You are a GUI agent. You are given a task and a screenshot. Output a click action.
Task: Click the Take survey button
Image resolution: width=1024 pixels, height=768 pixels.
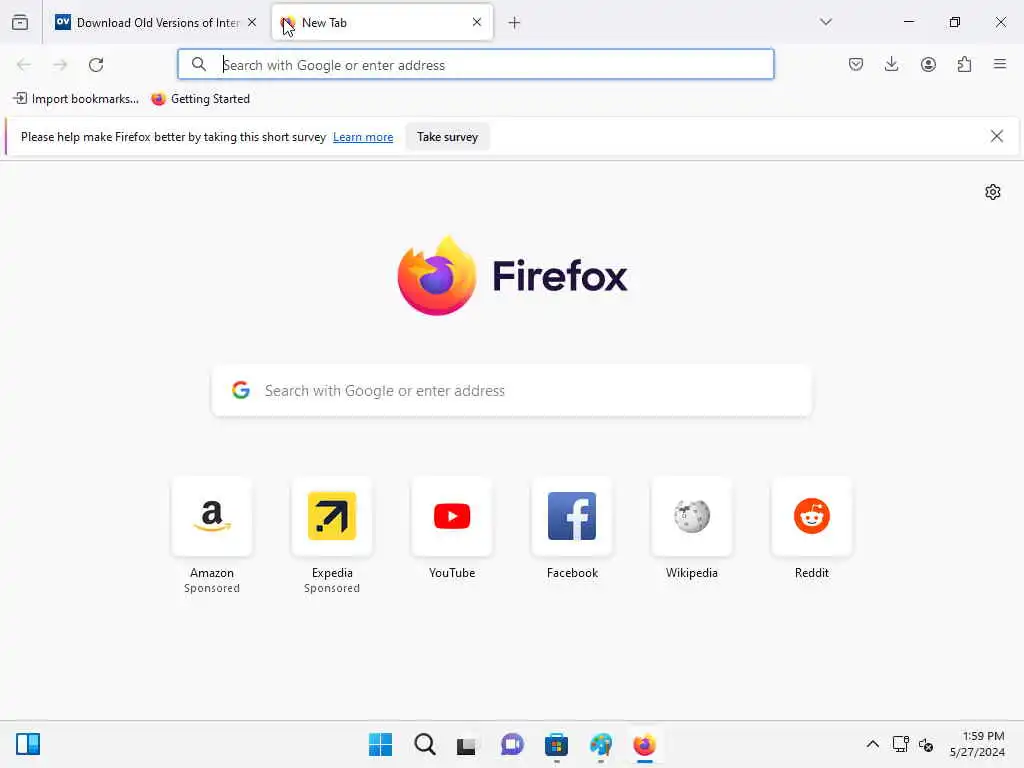pyautogui.click(x=447, y=137)
